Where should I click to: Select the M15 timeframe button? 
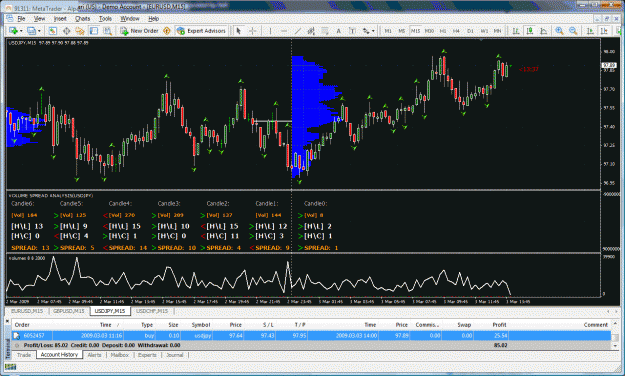point(415,31)
